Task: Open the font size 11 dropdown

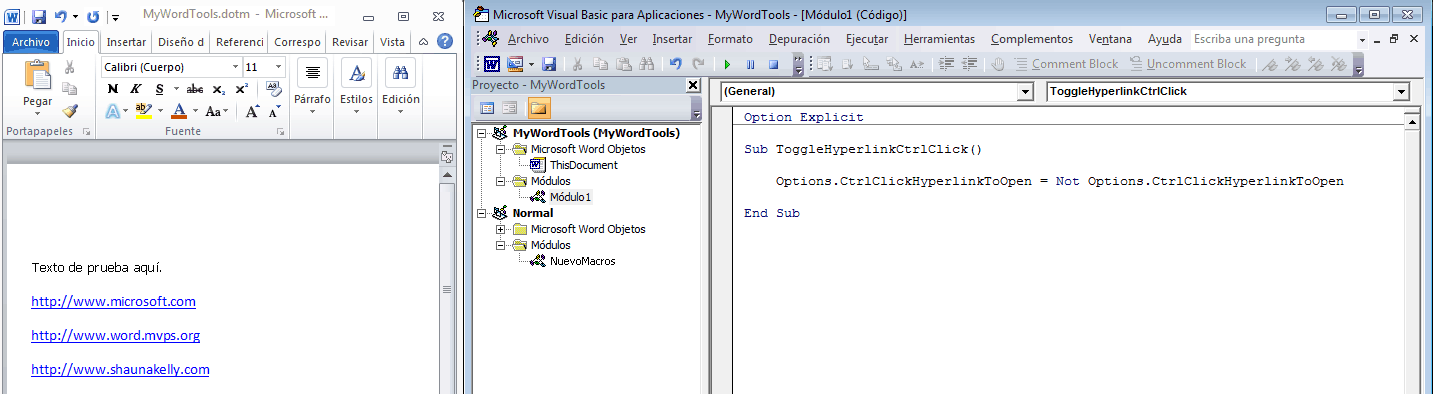Action: pyautogui.click(x=278, y=67)
